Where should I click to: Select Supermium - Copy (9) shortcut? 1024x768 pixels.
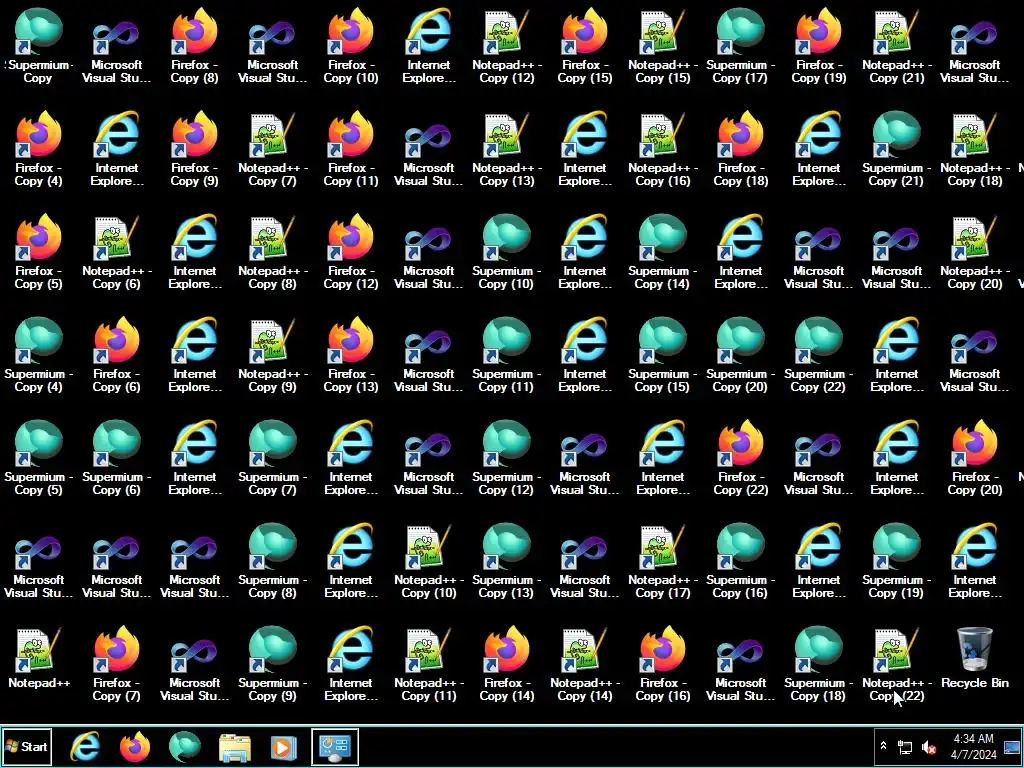tap(272, 664)
